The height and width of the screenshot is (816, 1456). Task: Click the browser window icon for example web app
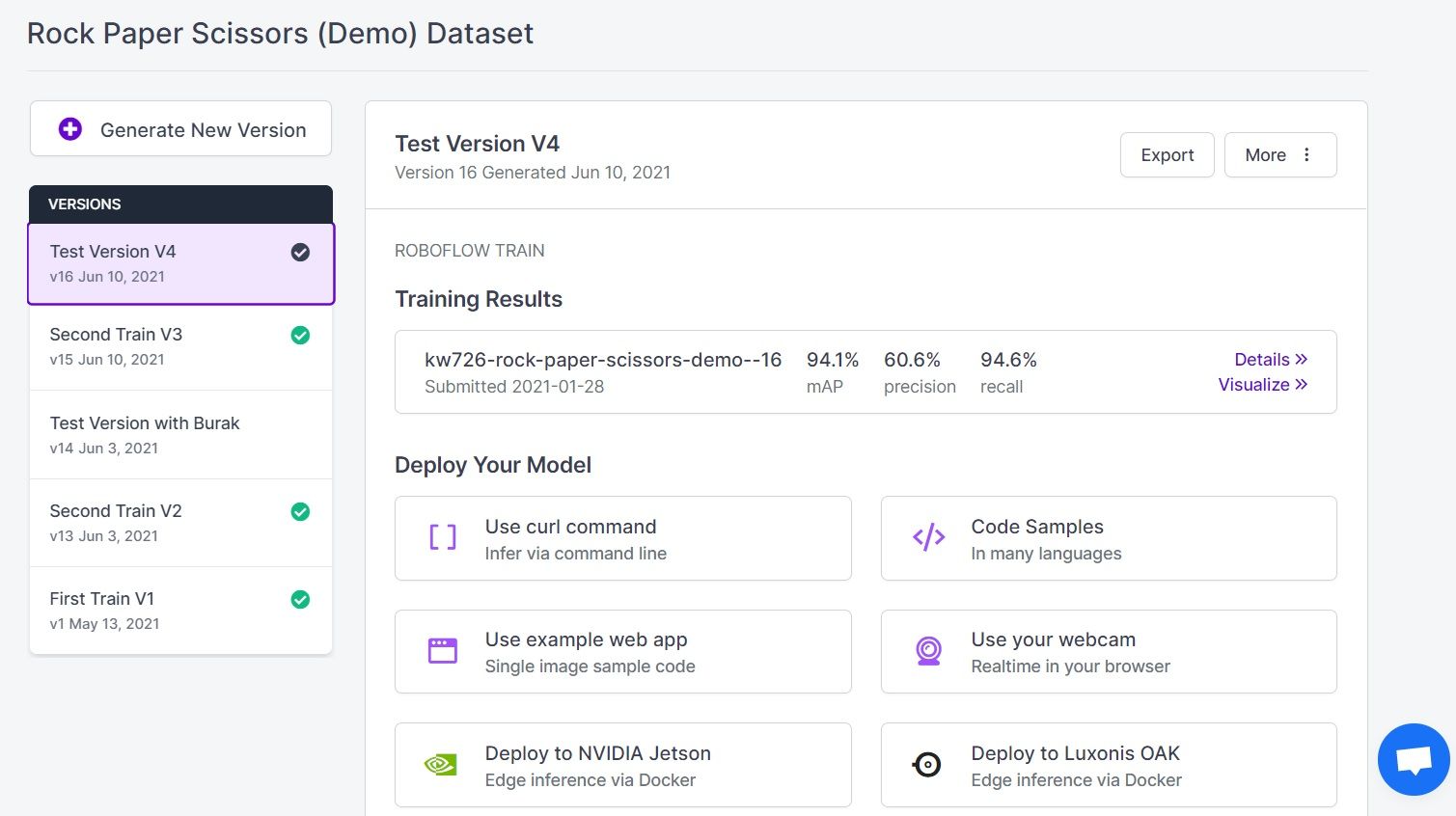coord(443,650)
